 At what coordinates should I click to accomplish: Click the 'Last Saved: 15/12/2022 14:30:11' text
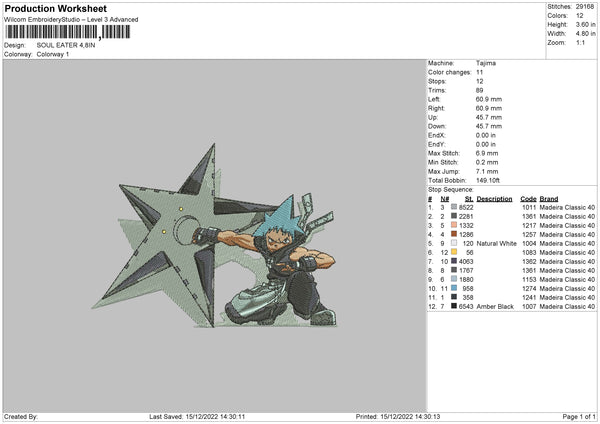point(197,417)
